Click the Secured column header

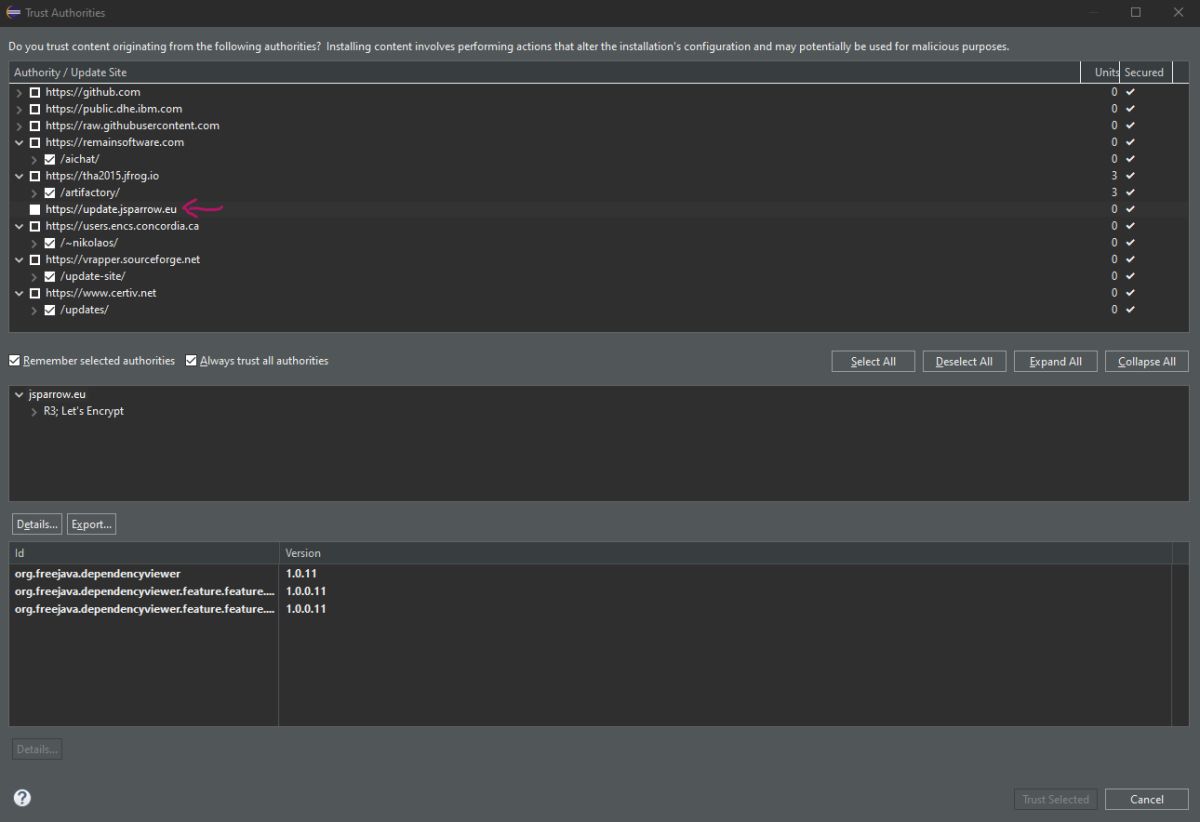pos(1145,72)
